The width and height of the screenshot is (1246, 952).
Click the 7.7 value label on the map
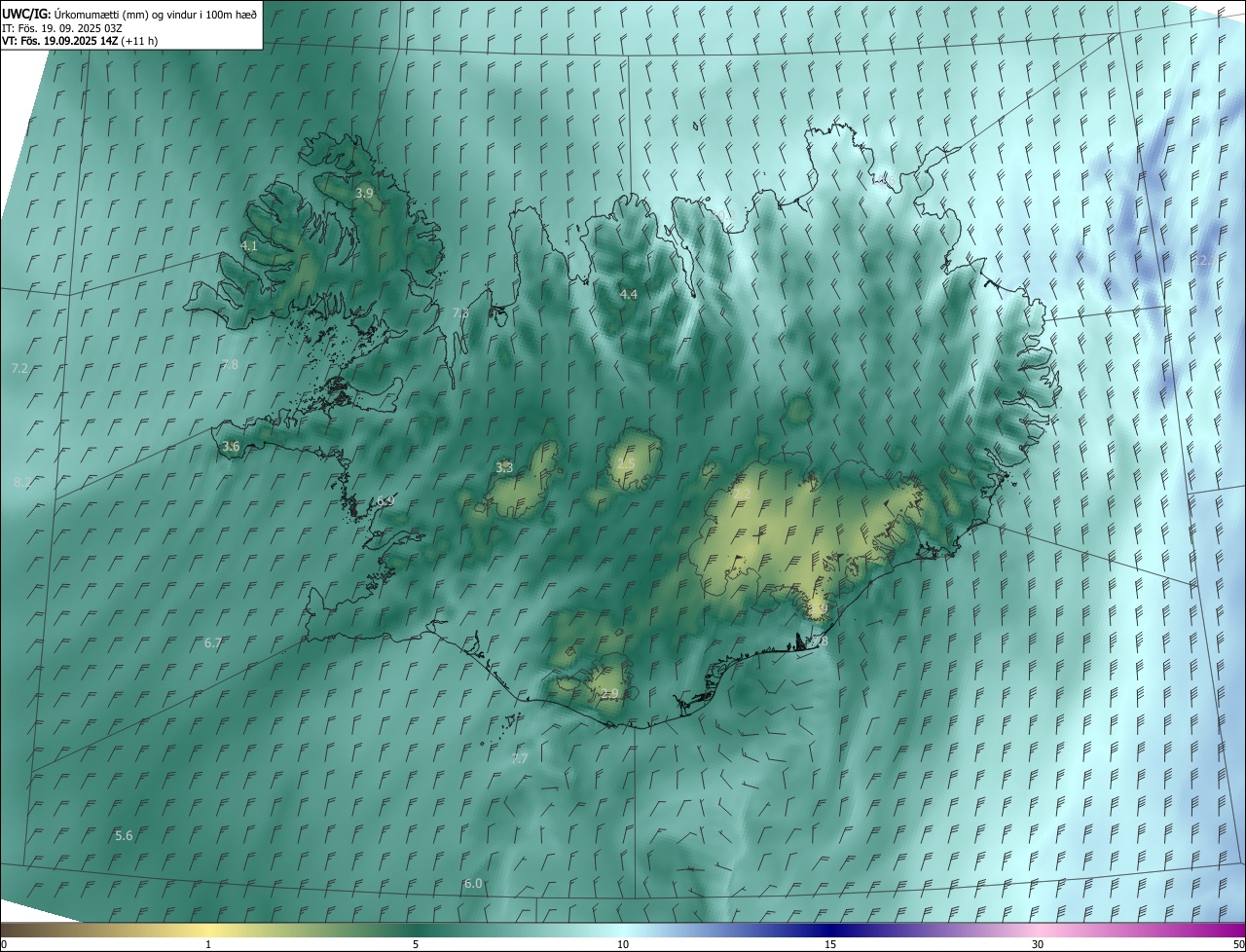click(520, 758)
